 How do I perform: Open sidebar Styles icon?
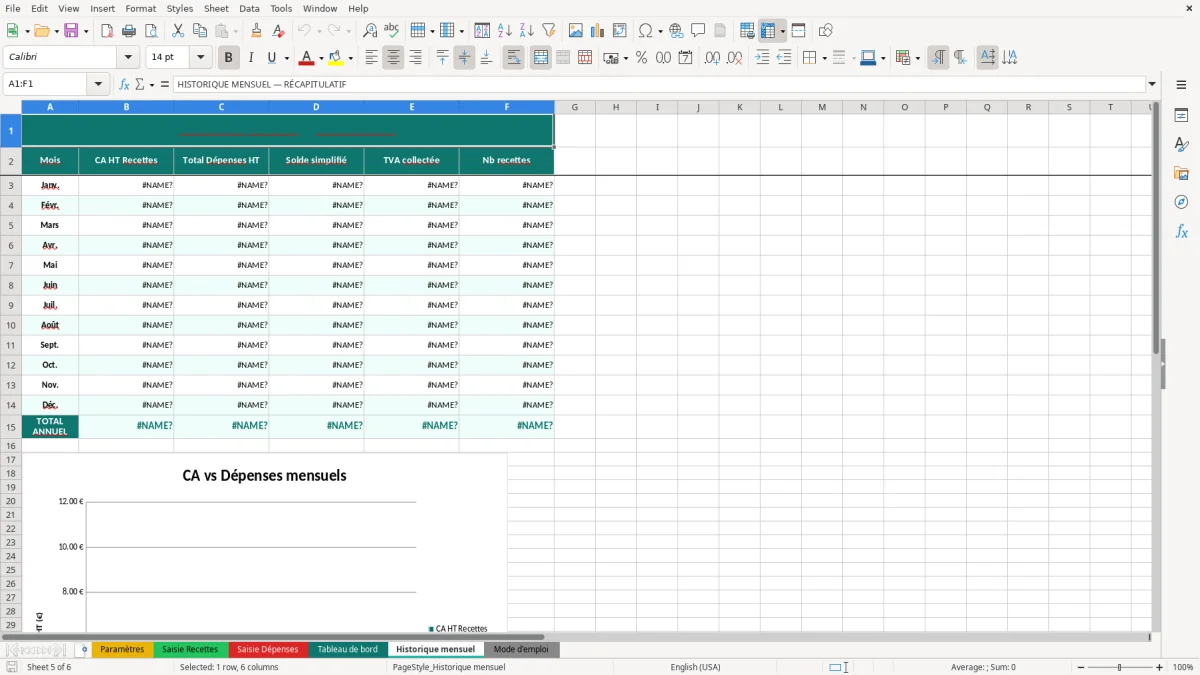pyautogui.click(x=1181, y=144)
